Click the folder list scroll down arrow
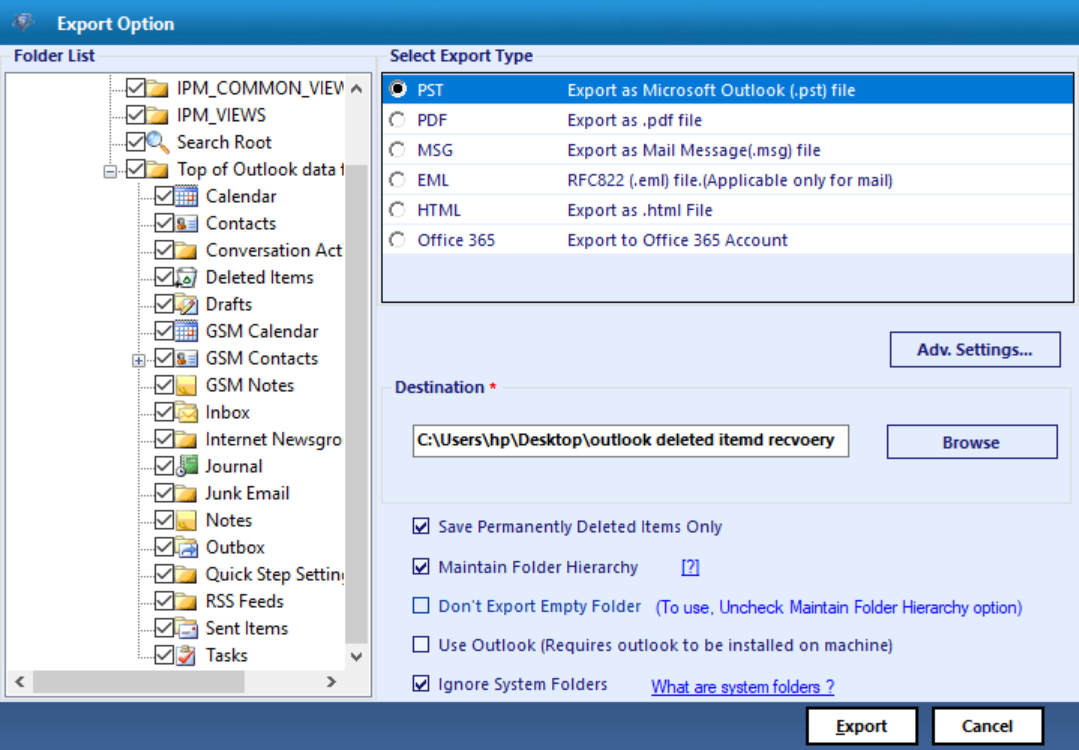 coord(356,656)
